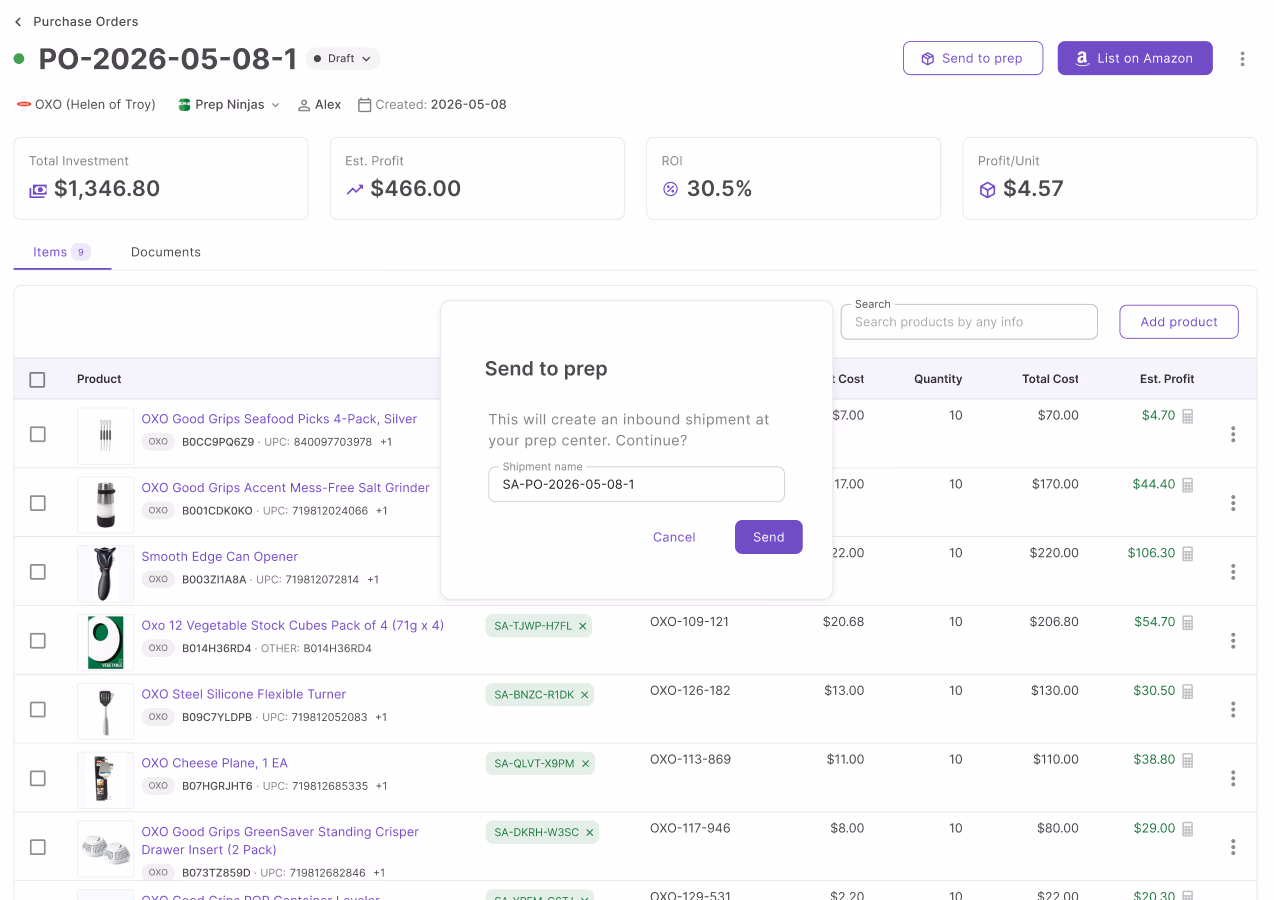Click the Quantity column header
Screen dimensions: 1274x900
click(938, 379)
